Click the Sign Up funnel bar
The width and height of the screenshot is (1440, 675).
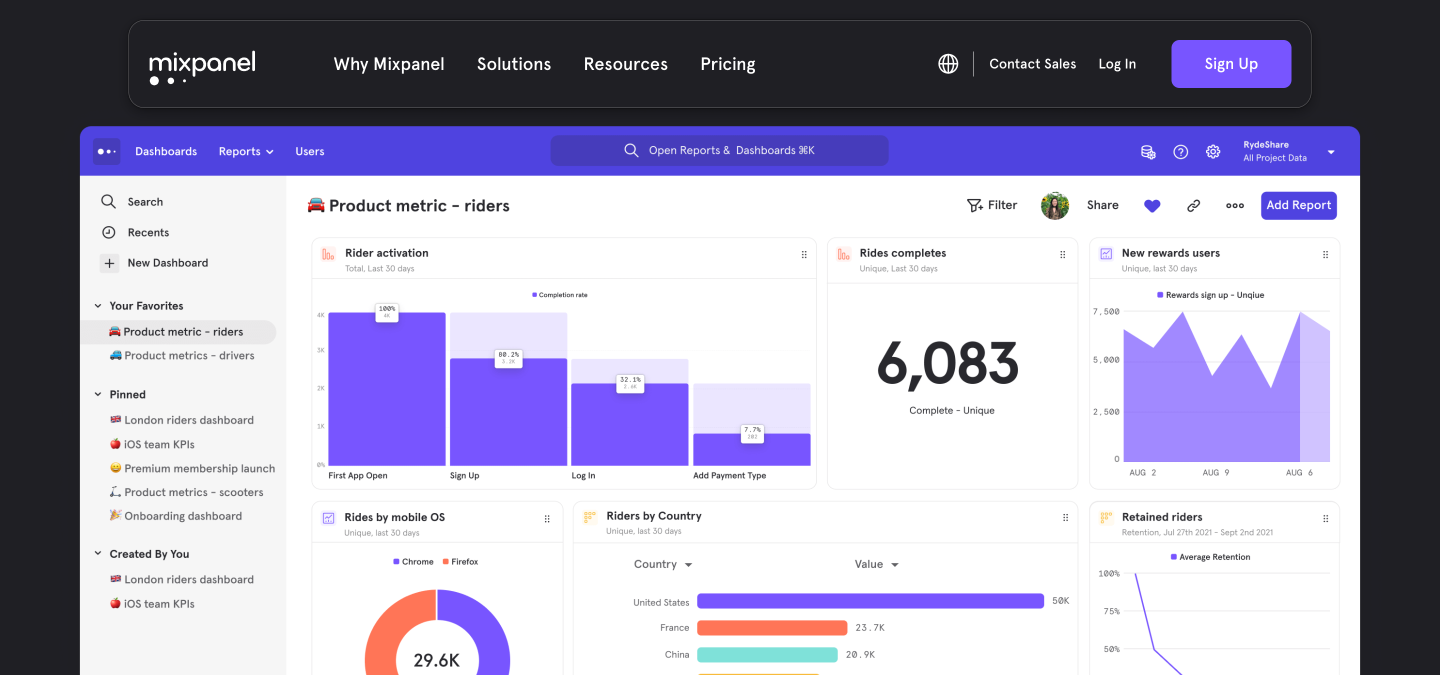[x=508, y=412]
